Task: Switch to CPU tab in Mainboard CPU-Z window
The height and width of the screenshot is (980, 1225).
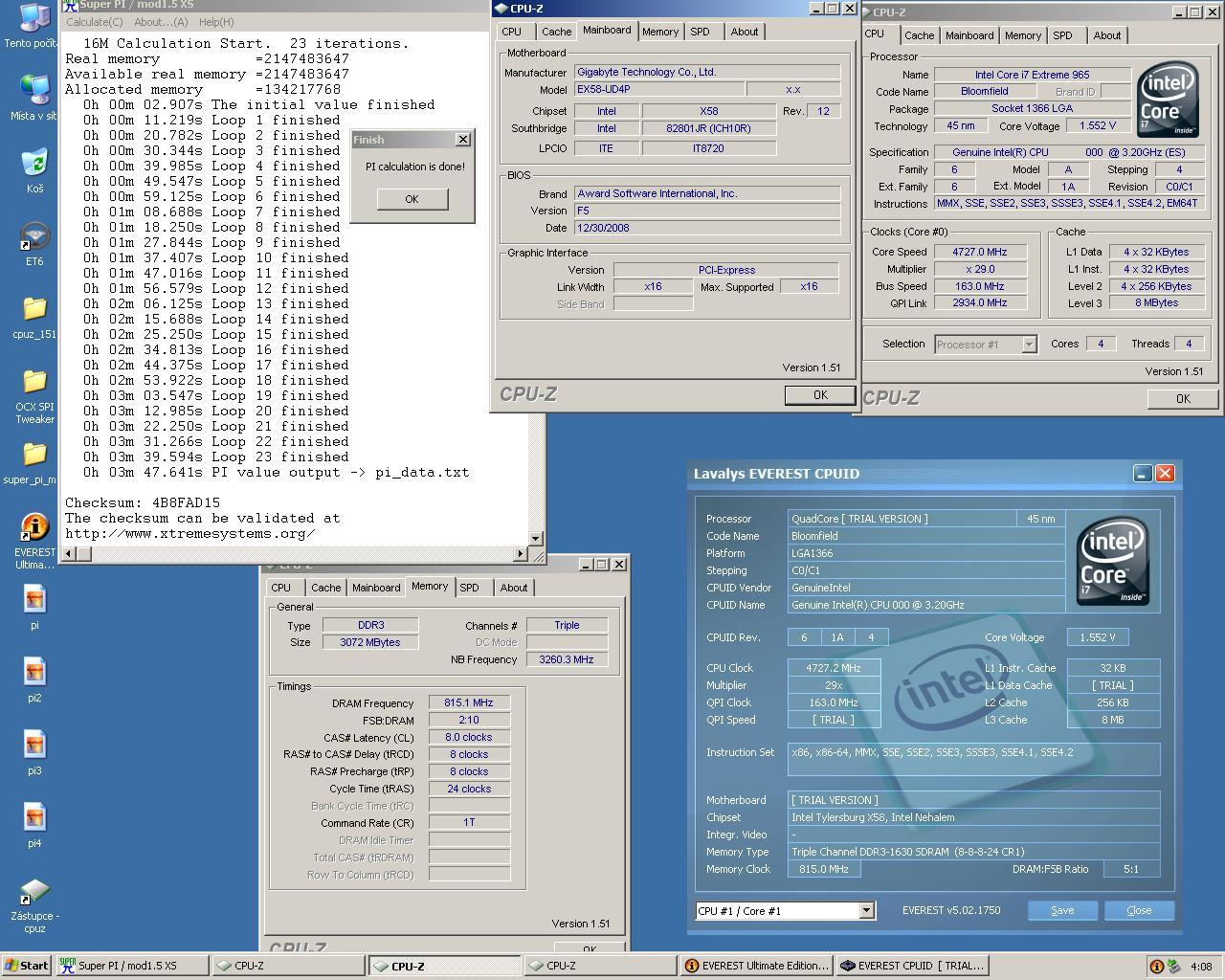Action: tap(512, 32)
